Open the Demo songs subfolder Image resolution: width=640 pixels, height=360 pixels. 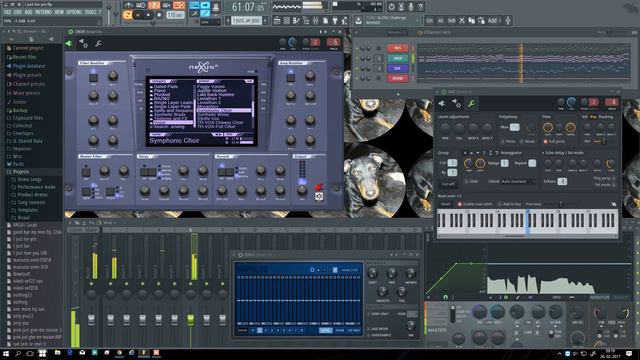(29, 180)
